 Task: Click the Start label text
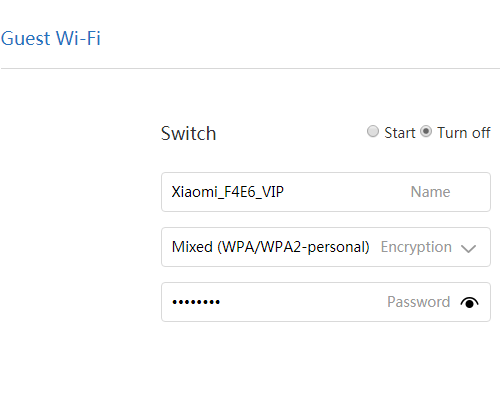(400, 133)
